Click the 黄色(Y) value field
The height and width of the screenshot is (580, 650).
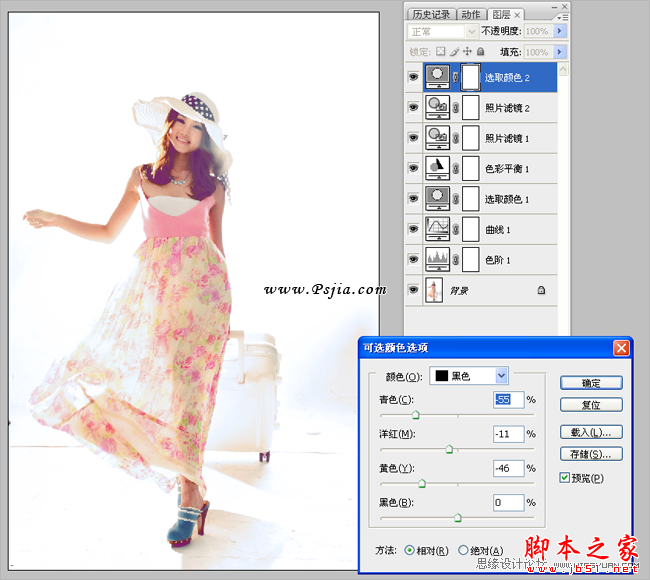point(509,468)
